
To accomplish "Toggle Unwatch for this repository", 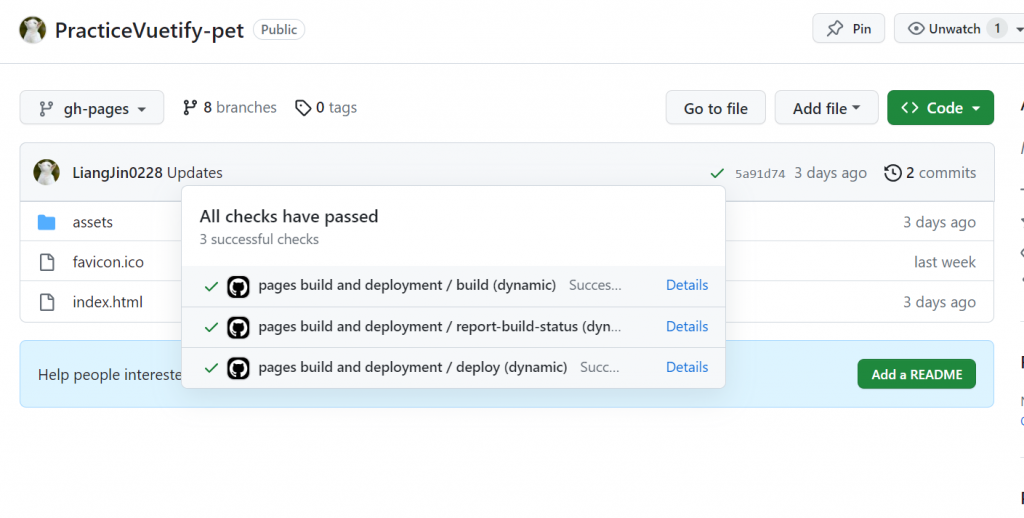I will pos(955,29).
